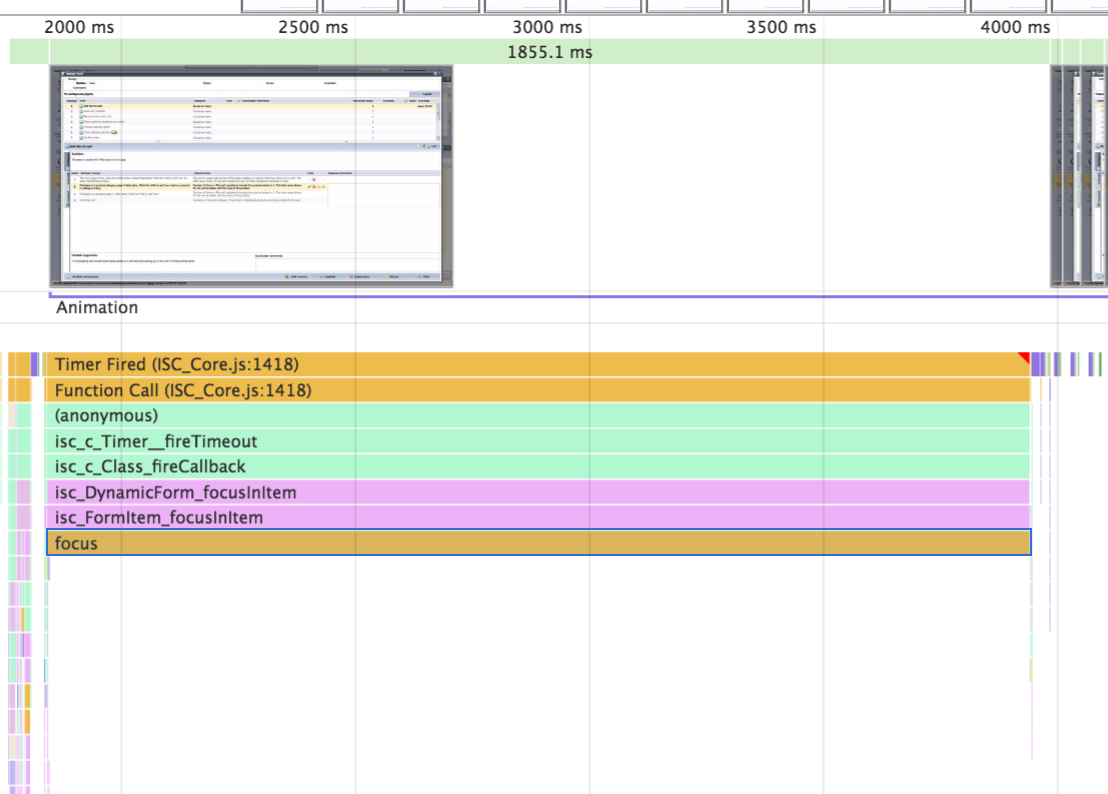Screen dimensions: 1108x794
Task: Click the 3000 ms ruler mark
Action: point(547,27)
